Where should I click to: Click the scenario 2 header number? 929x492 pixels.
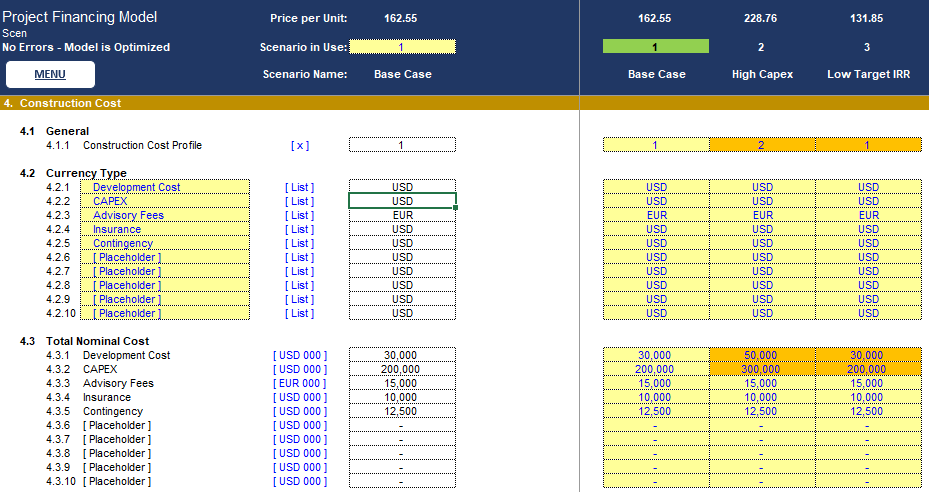(761, 47)
